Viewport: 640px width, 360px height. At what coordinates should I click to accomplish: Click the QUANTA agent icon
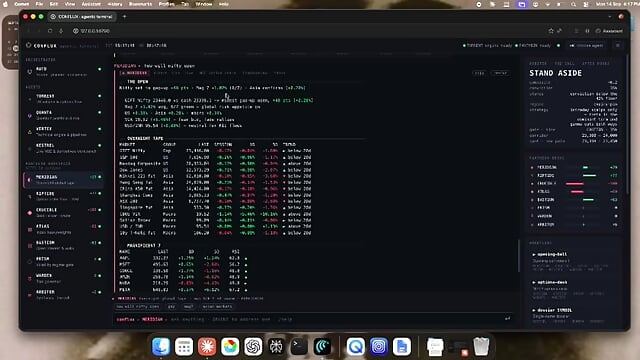pyautogui.click(x=29, y=115)
